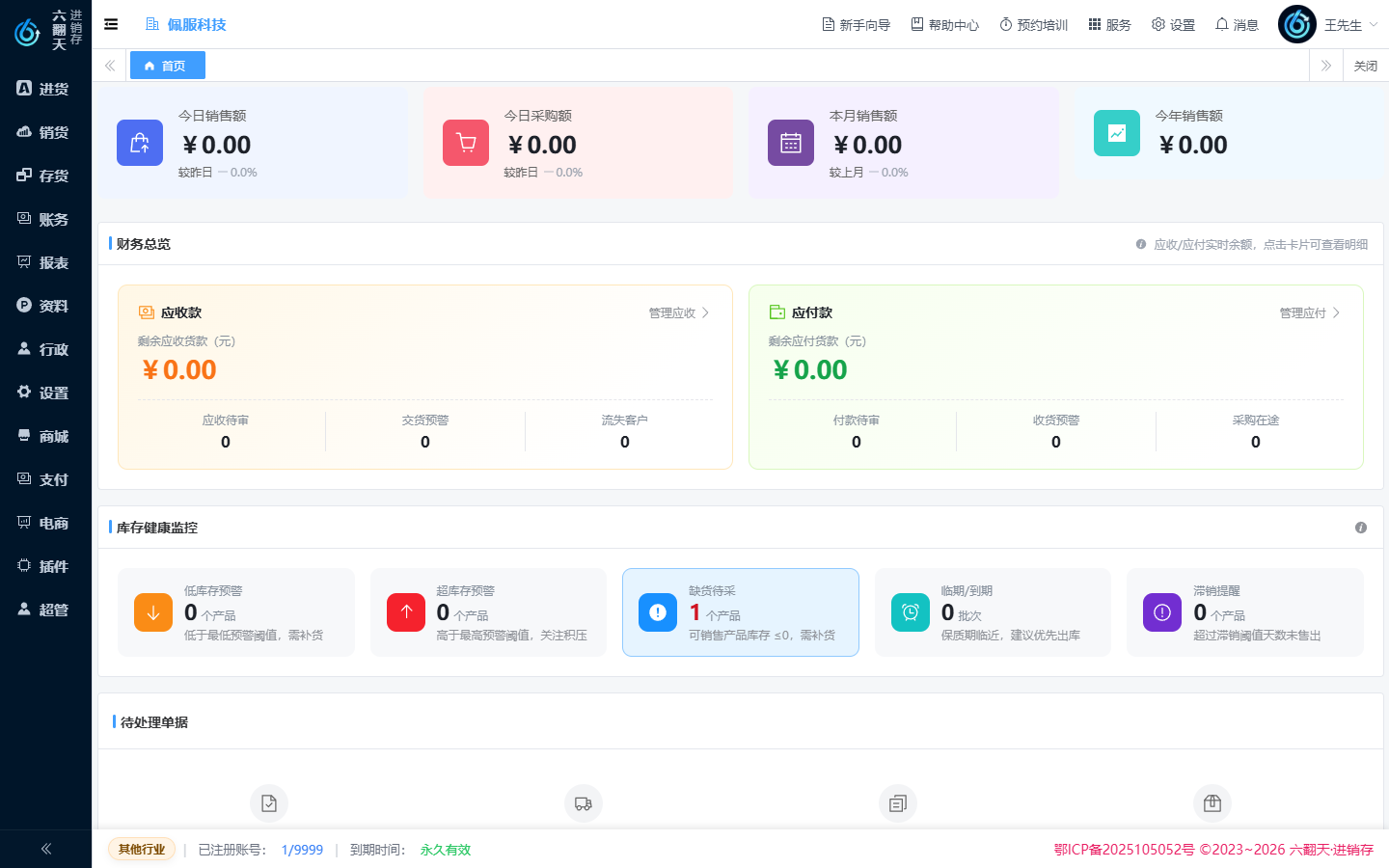Open 账务 in the sidebar

point(45,219)
